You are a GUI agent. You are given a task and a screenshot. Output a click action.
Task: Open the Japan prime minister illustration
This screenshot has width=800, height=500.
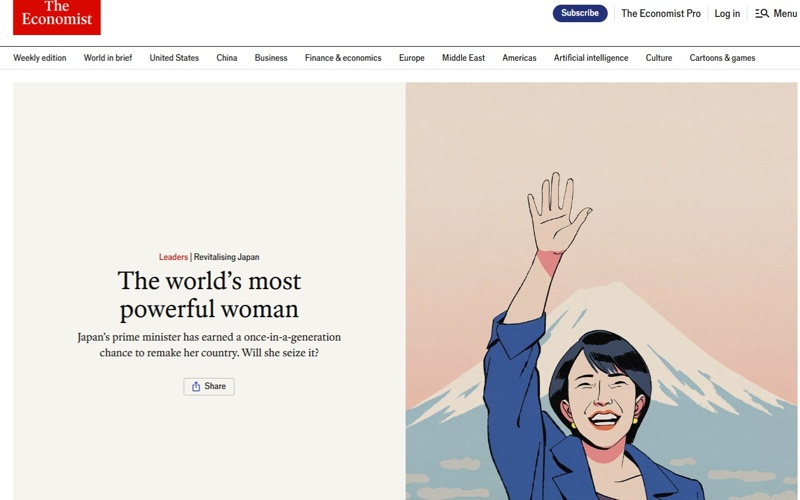pos(601,300)
